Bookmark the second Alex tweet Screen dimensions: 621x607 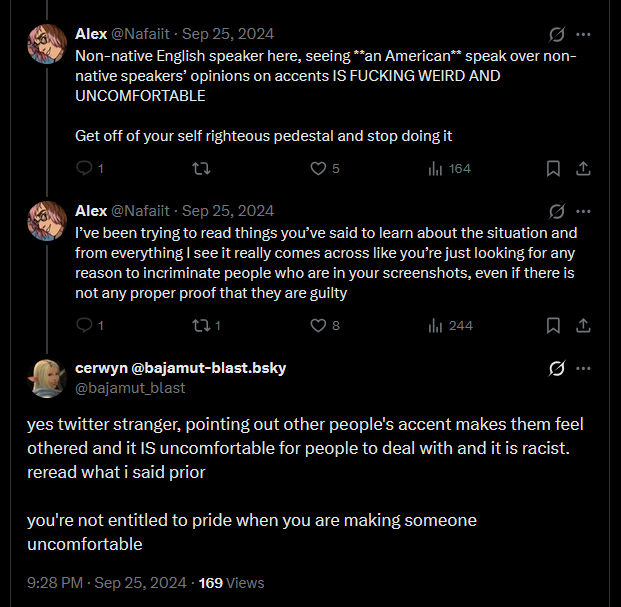pos(553,325)
